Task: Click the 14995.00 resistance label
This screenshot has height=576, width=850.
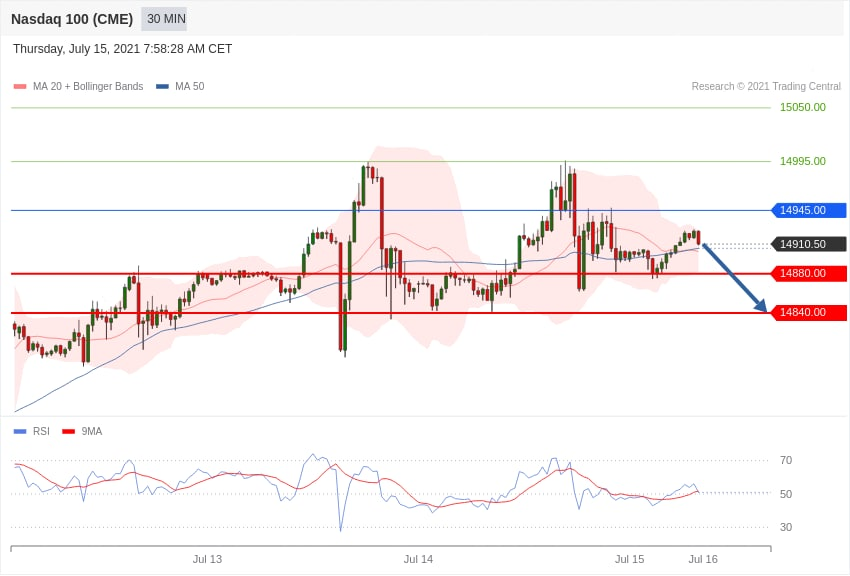Action: (802, 161)
